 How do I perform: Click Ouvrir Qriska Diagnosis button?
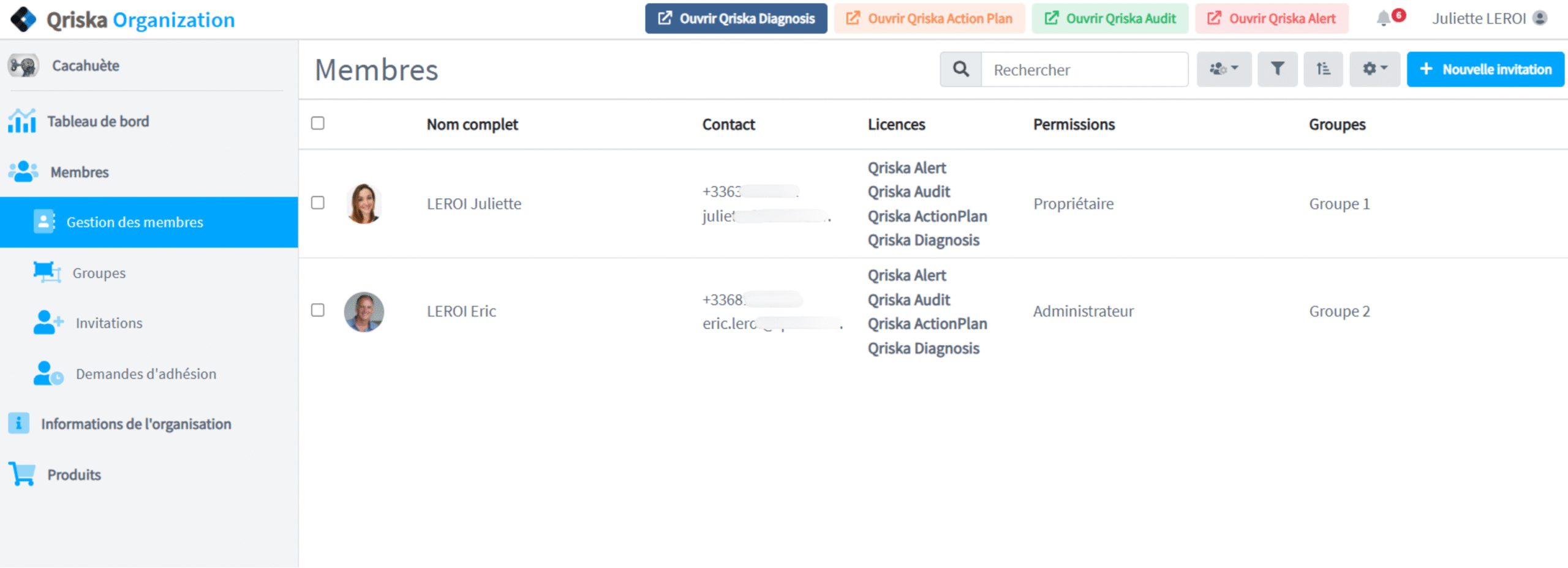pyautogui.click(x=736, y=18)
